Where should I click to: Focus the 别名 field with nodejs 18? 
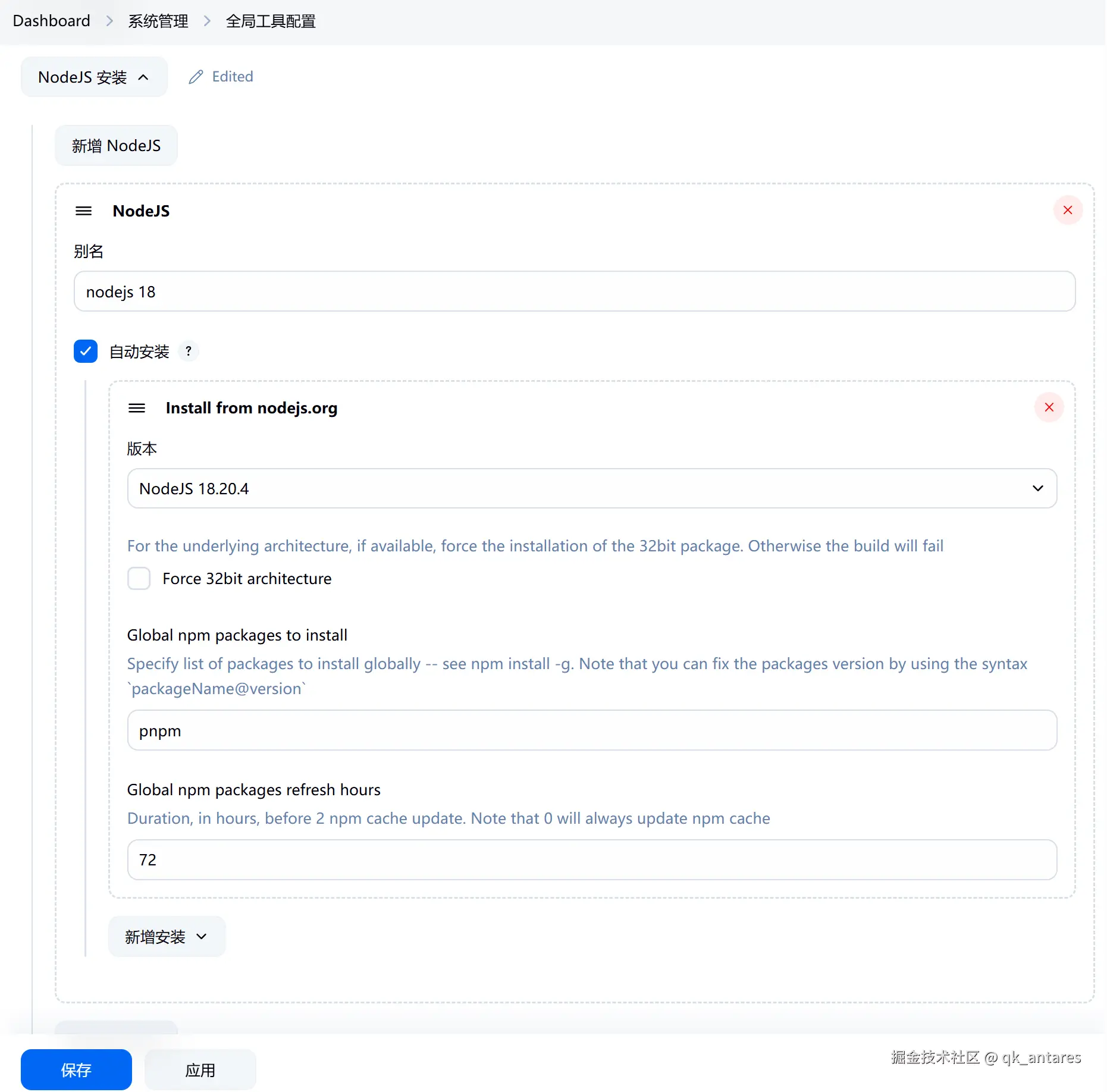point(575,291)
